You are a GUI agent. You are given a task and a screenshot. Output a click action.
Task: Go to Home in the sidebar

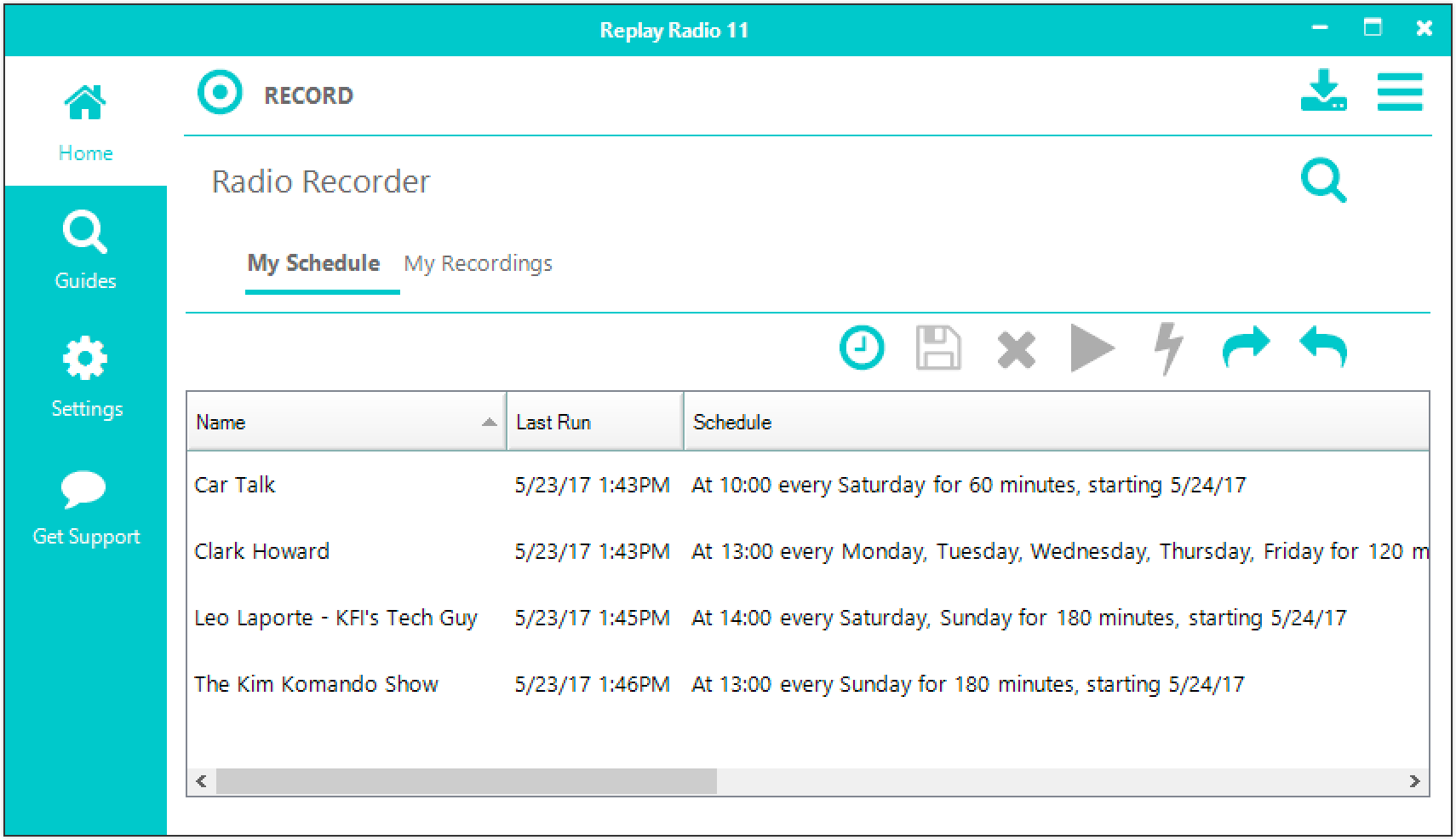85,119
